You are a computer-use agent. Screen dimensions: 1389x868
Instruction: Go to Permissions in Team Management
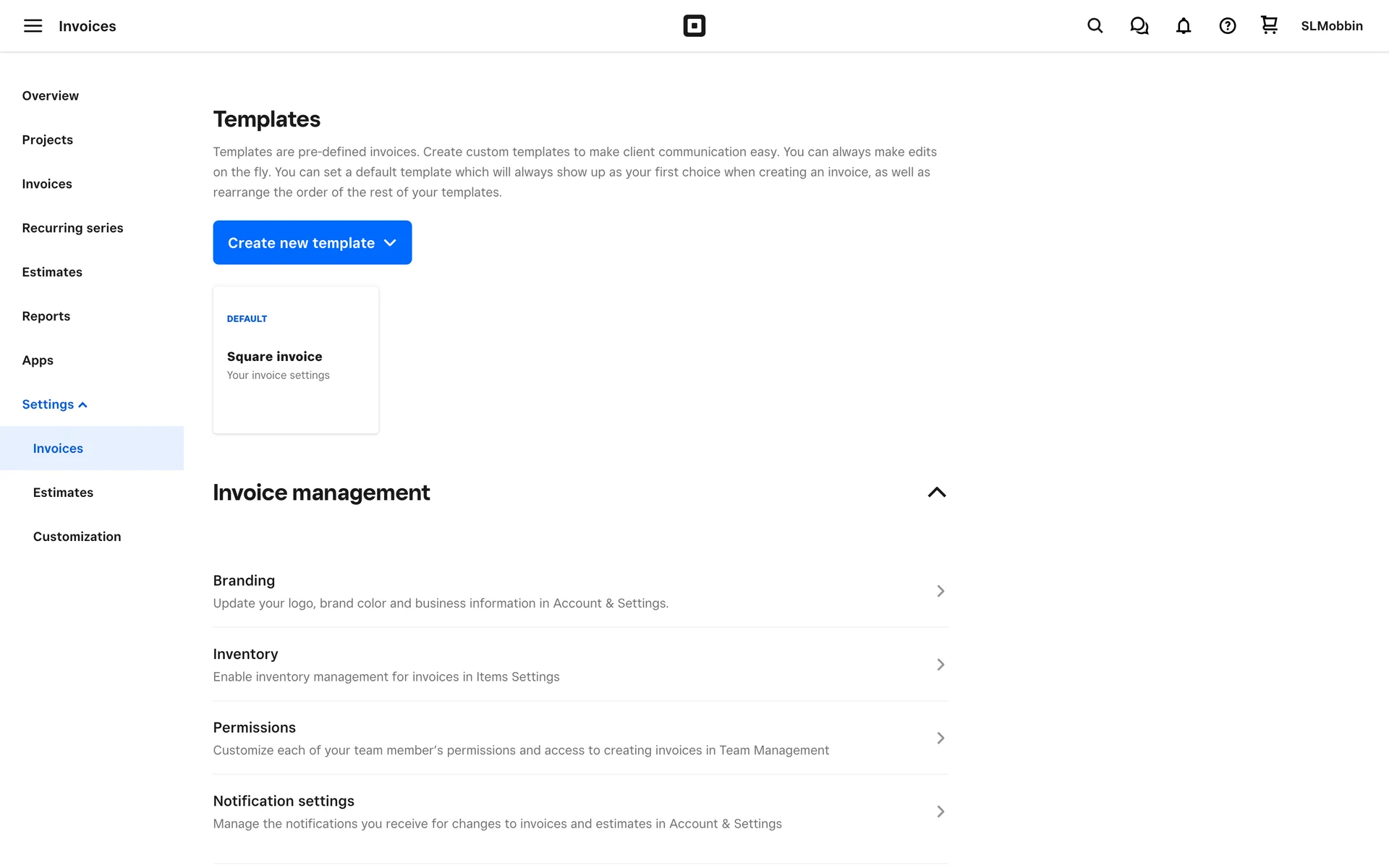579,738
